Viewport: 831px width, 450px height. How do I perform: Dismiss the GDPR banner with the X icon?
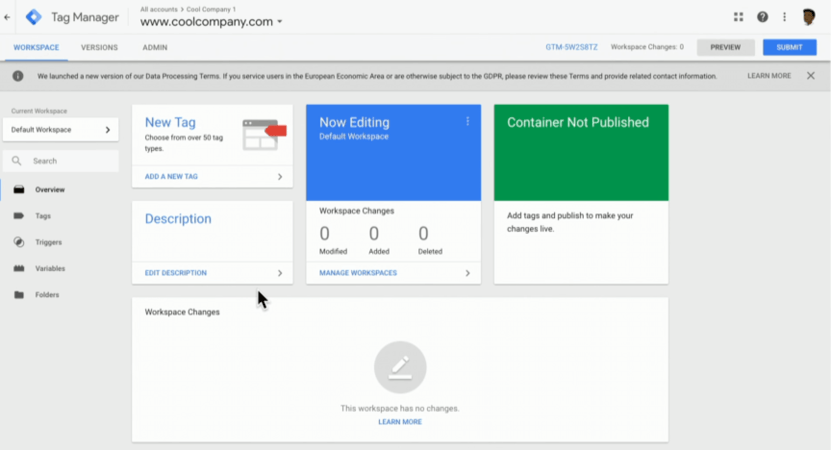(x=811, y=76)
